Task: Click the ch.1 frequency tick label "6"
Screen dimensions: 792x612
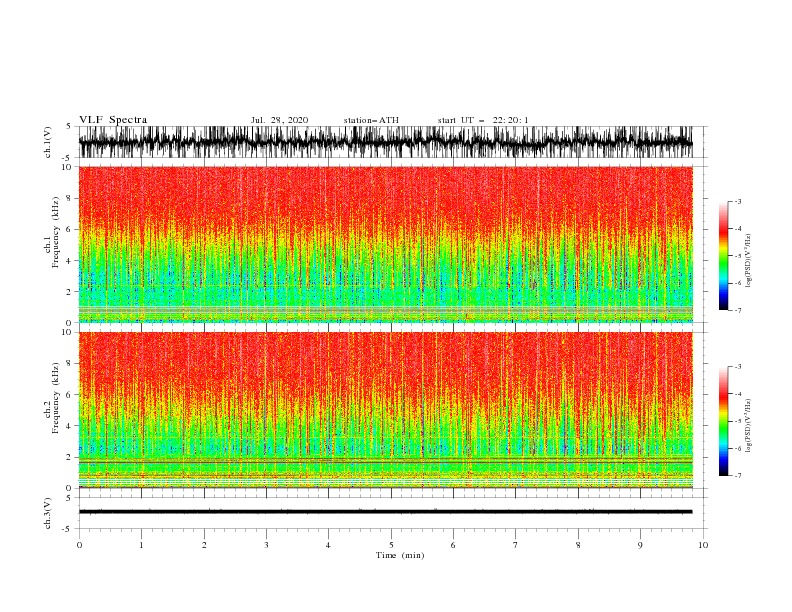Action: 69,229
